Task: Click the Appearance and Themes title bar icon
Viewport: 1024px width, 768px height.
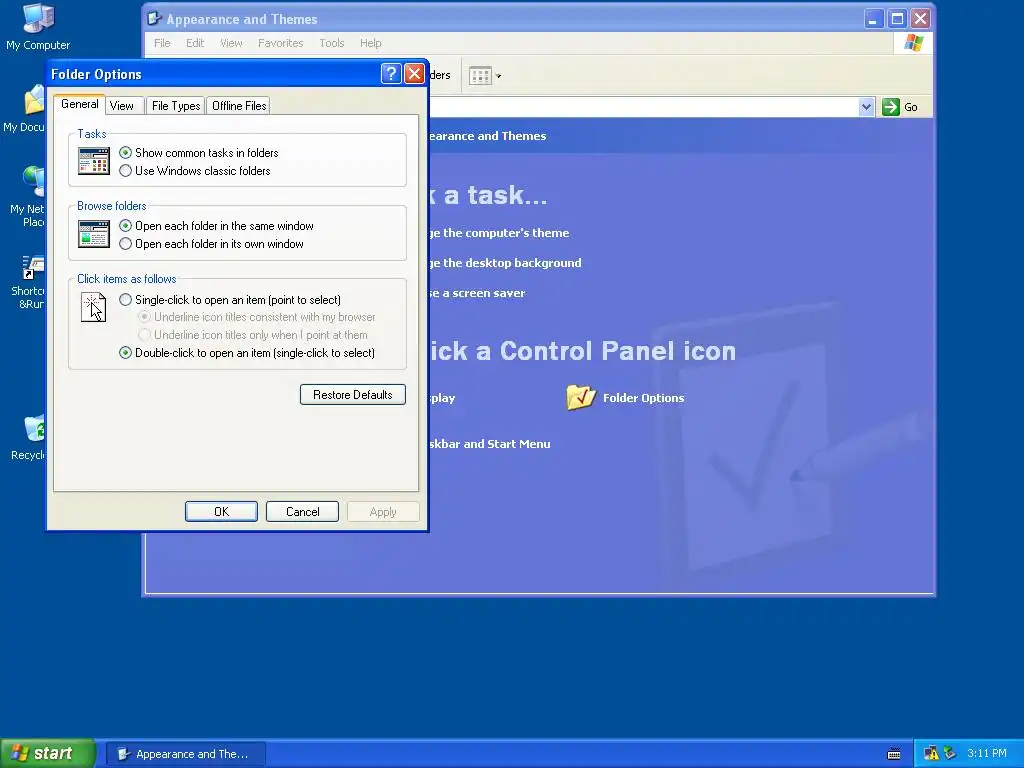Action: [x=154, y=19]
